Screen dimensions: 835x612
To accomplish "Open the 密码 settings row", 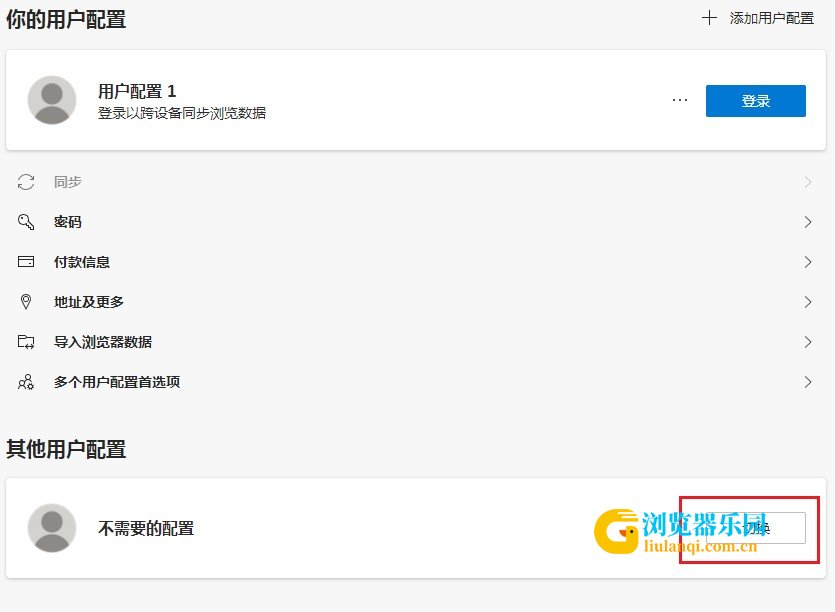I will pos(415,222).
